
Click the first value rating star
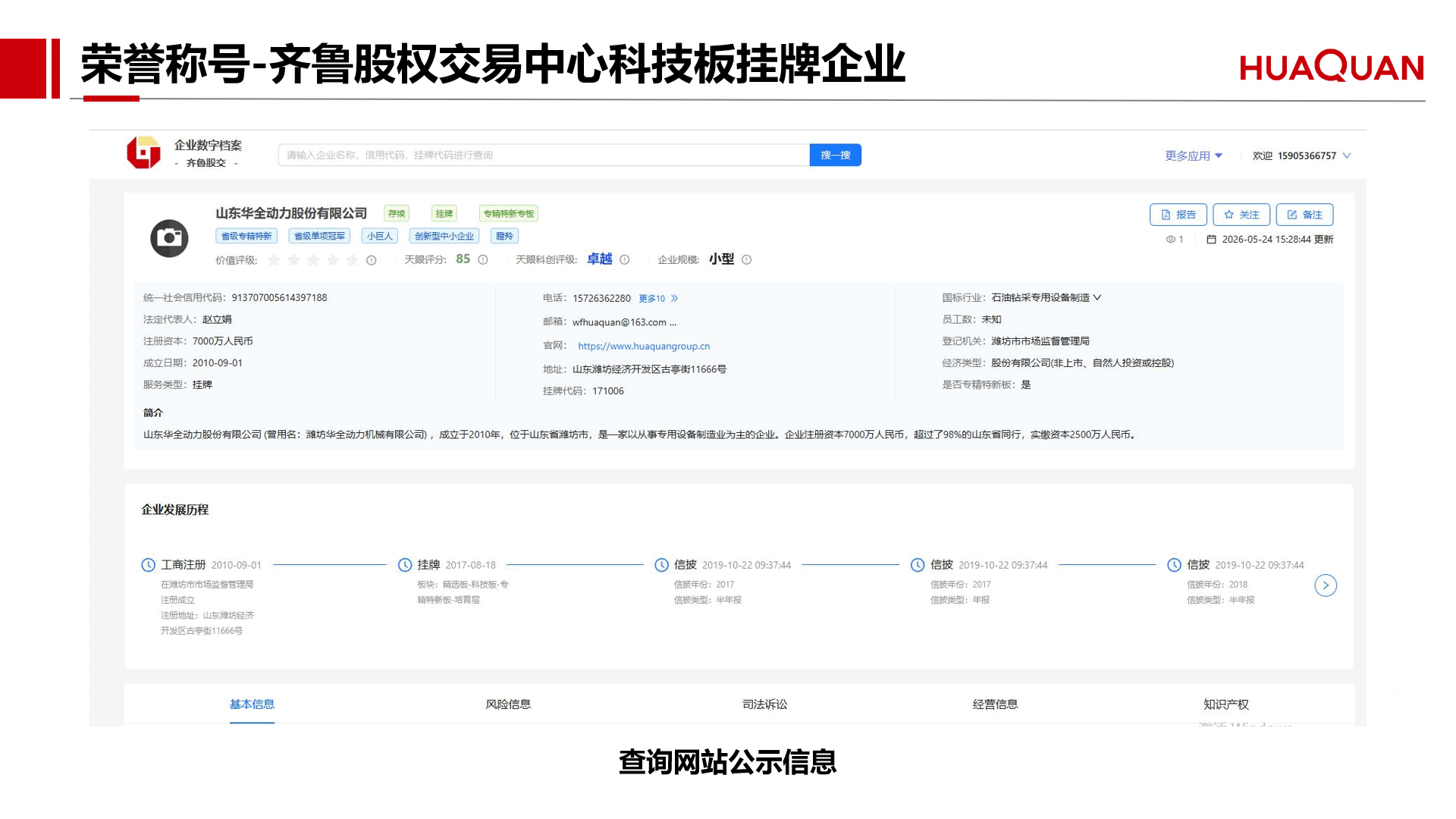pos(275,260)
